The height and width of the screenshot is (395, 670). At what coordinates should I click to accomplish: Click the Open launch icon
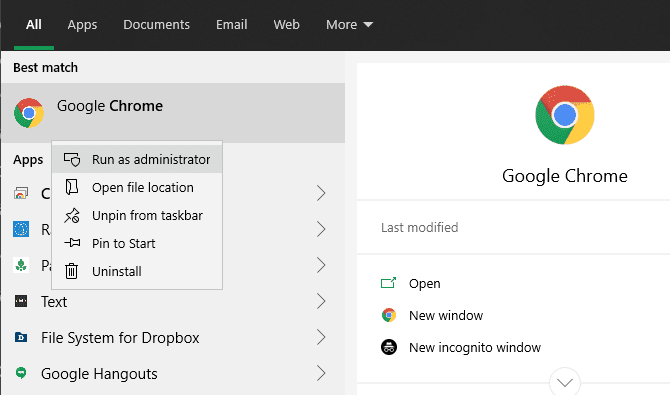[388, 283]
